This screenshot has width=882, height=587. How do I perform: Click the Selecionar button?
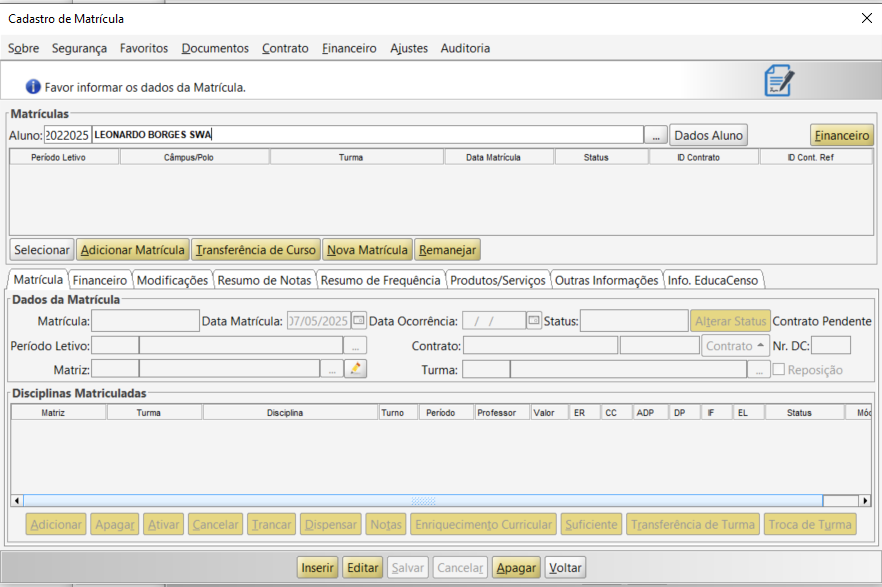click(42, 250)
